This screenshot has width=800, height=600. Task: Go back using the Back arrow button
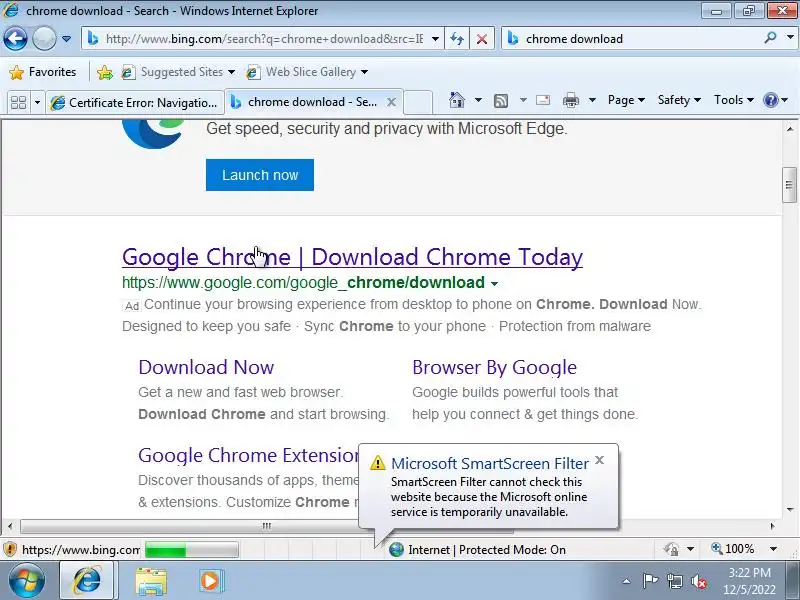[x=15, y=39]
